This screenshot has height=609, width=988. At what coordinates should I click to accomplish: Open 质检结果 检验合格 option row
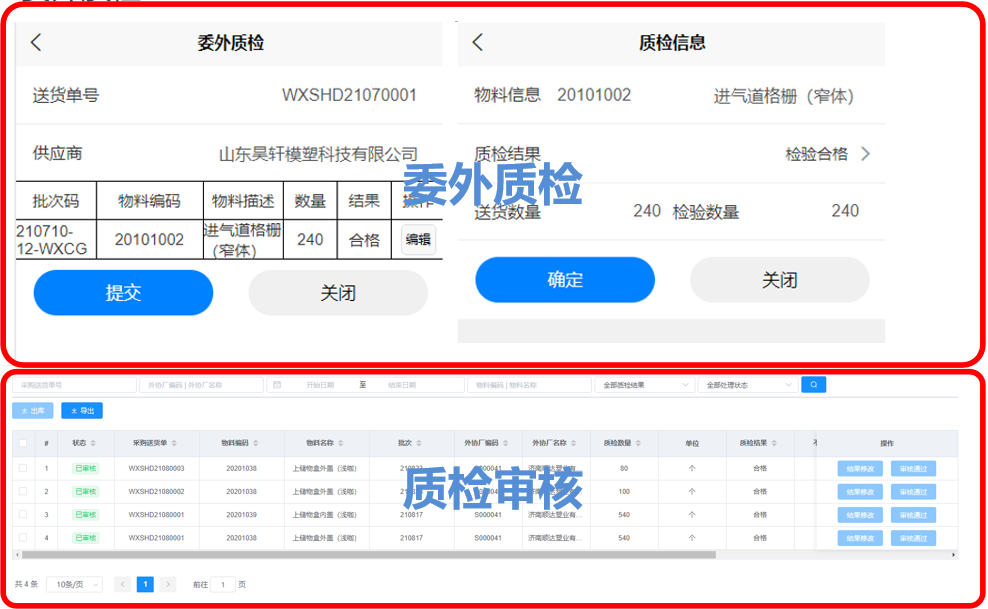click(x=827, y=154)
